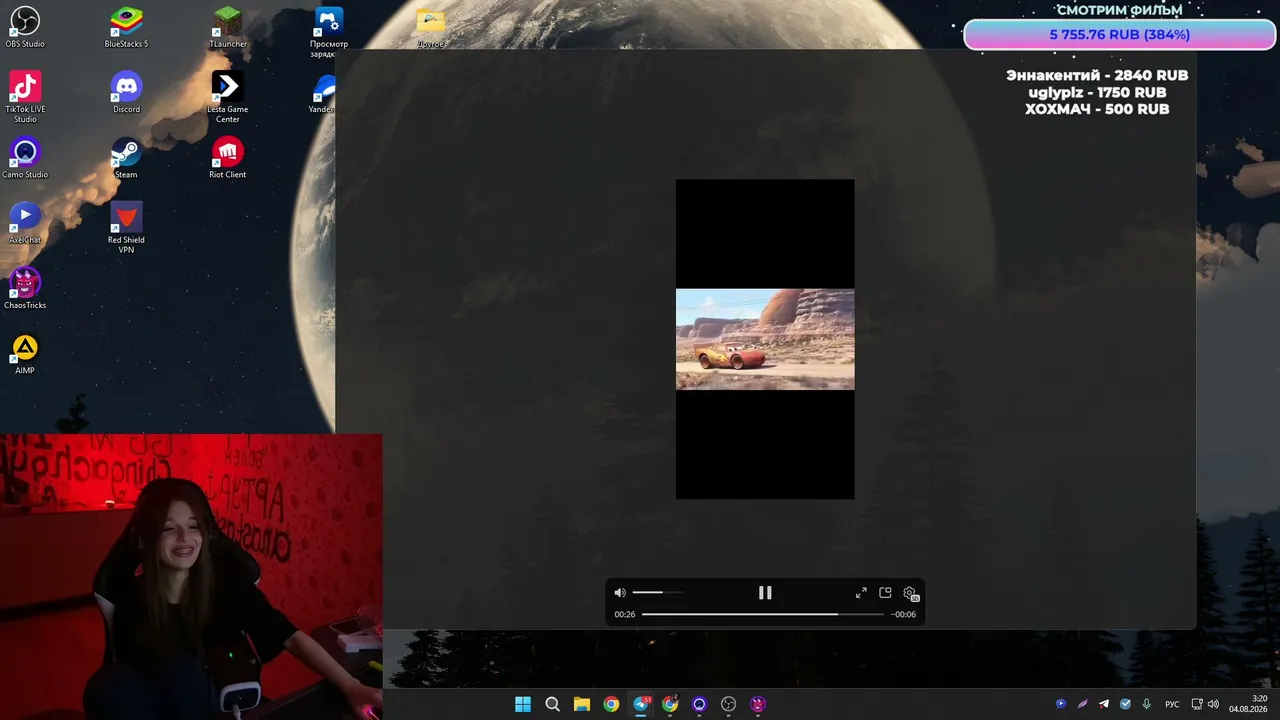Open the ChaosTricks desktop shortcut
1280x720 pixels.
(x=25, y=288)
